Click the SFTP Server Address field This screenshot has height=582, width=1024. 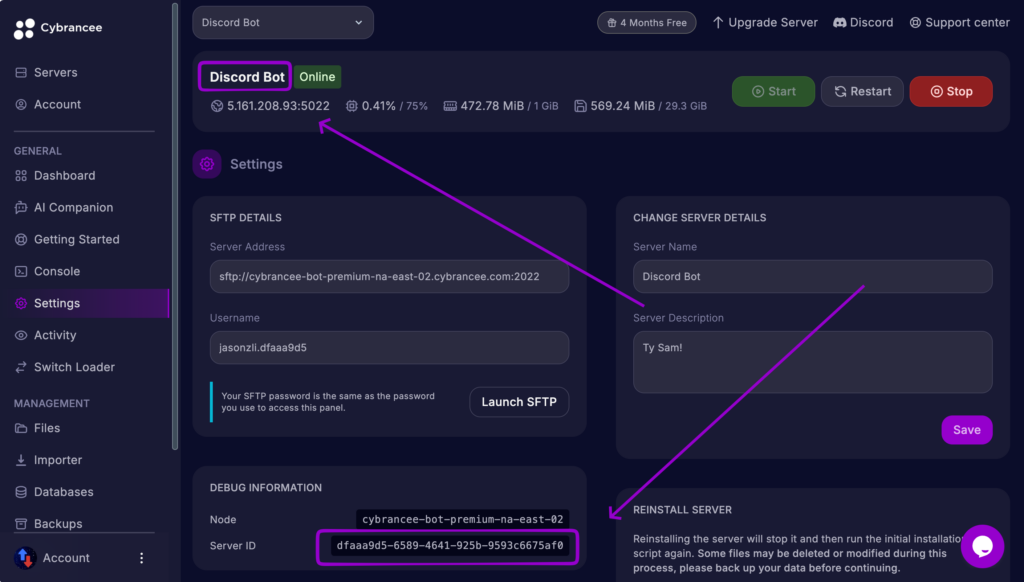[x=389, y=277]
